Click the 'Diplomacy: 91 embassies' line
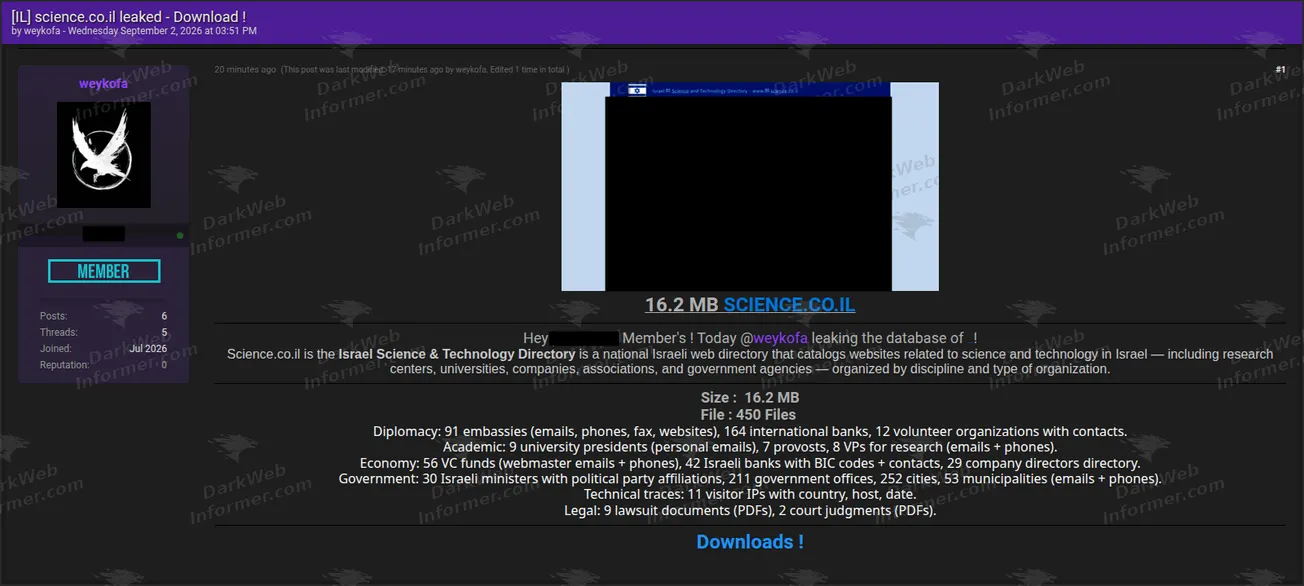Image resolution: width=1304 pixels, height=586 pixels. pyautogui.click(x=750, y=431)
